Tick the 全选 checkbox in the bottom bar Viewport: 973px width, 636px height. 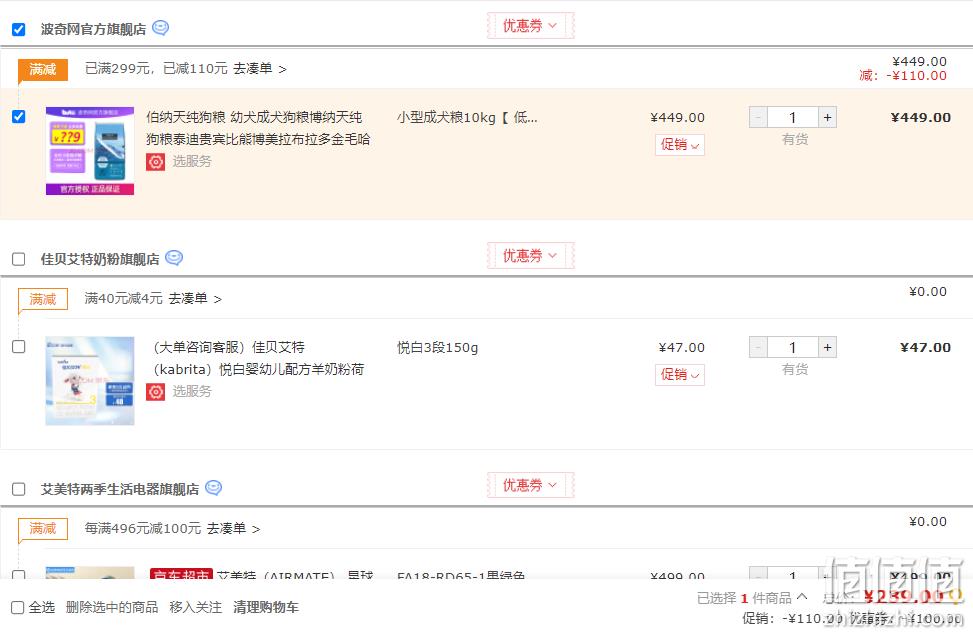point(18,607)
